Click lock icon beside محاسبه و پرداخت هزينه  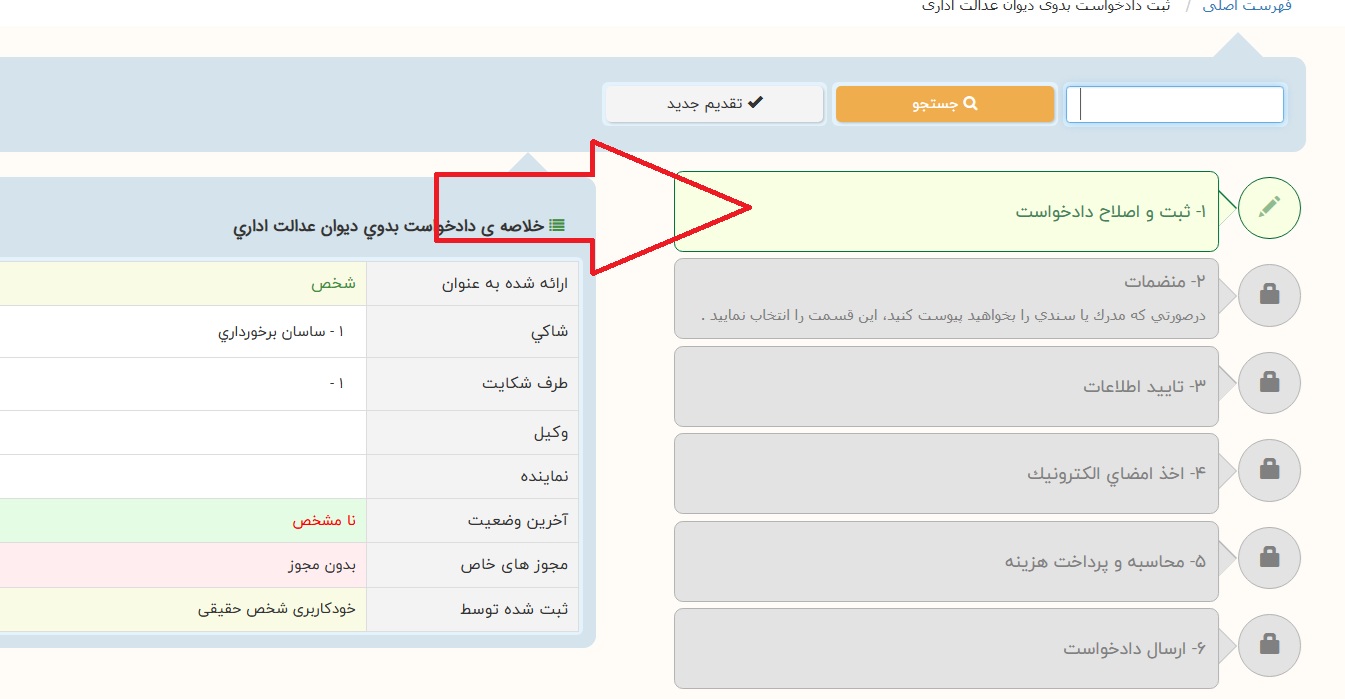tap(1269, 557)
